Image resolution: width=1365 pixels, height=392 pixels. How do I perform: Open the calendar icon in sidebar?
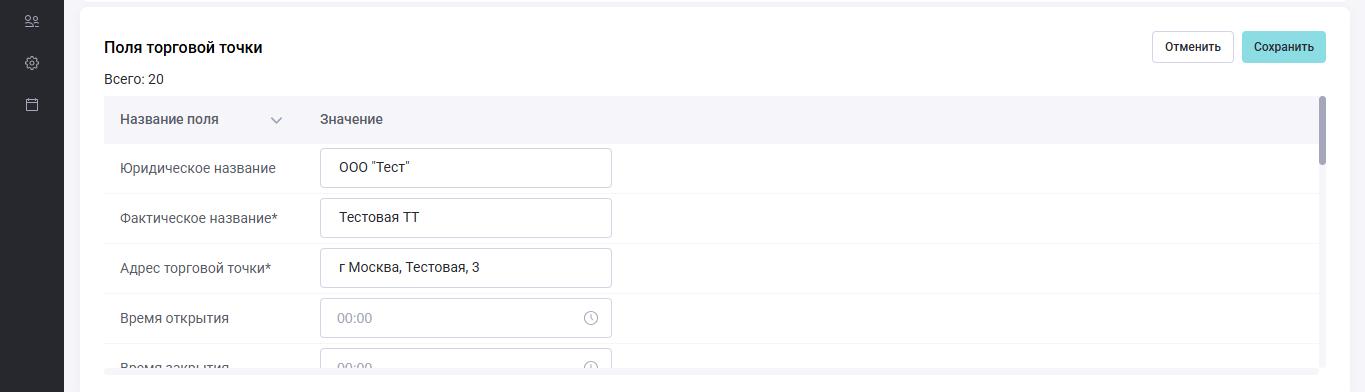click(x=32, y=104)
